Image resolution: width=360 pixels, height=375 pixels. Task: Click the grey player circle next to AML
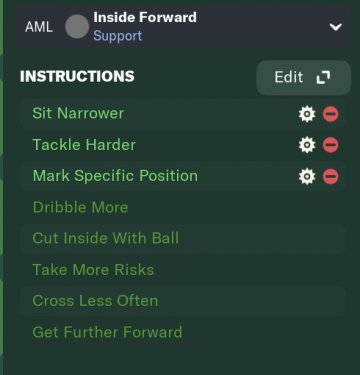tap(77, 27)
